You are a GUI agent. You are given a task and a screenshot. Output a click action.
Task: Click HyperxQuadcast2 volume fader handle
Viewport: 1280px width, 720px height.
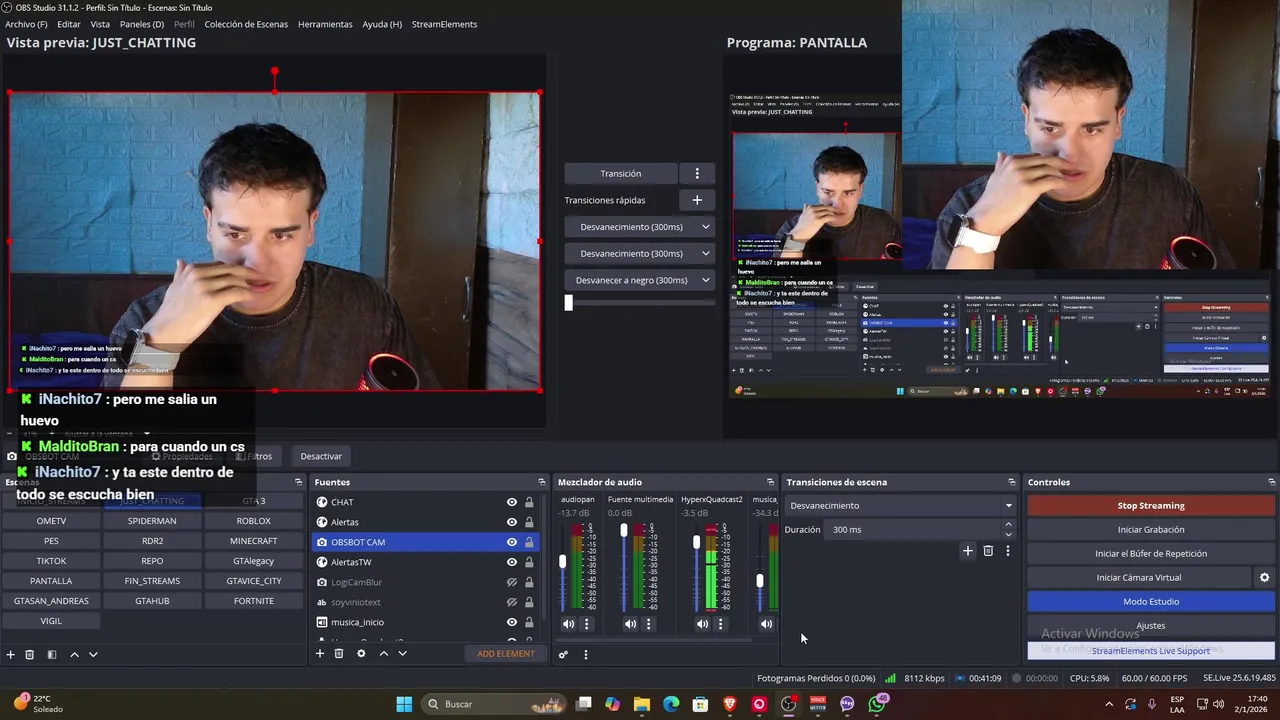pos(696,542)
